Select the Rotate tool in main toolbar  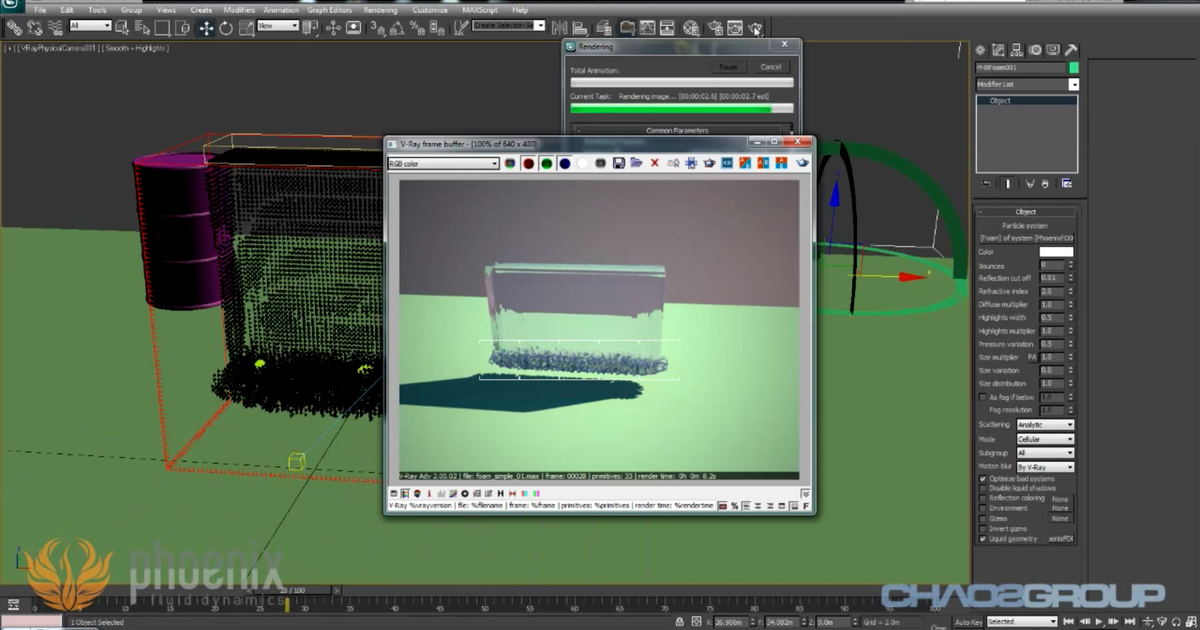click(x=226, y=28)
